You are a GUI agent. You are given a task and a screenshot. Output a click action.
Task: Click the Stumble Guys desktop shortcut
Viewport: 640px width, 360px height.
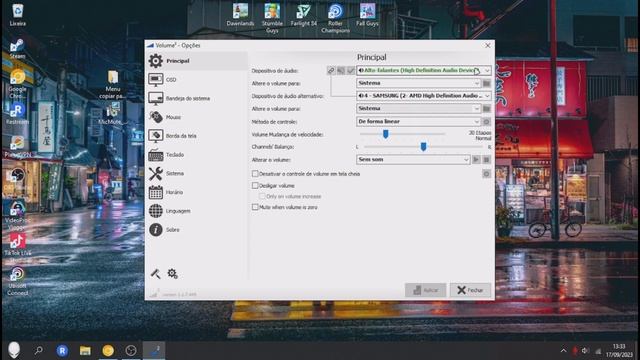click(x=272, y=18)
